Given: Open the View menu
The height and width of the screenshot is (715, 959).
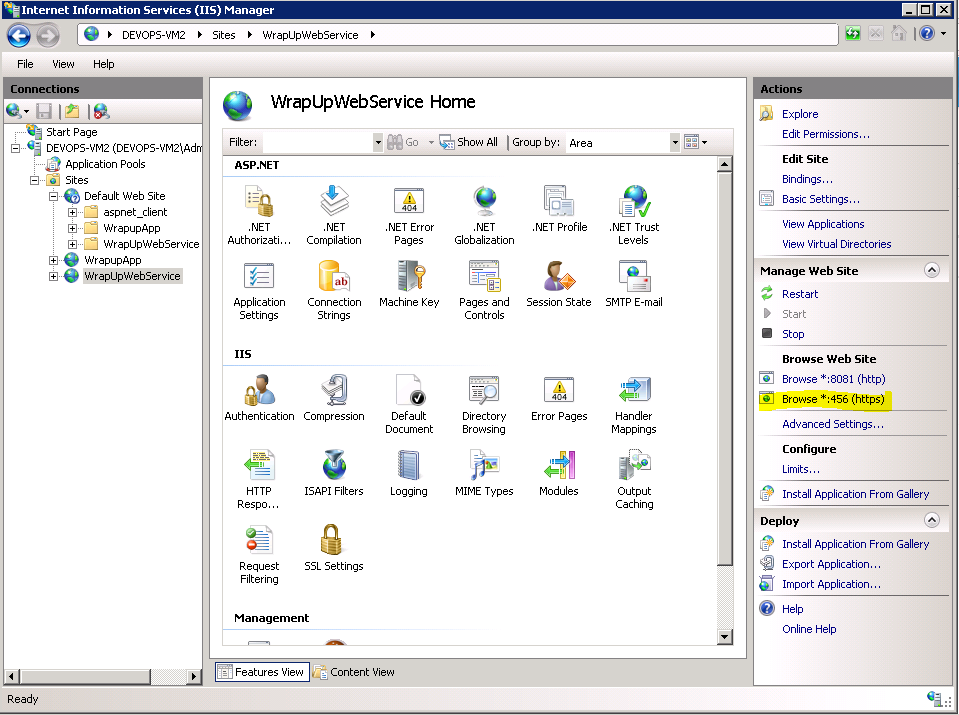Looking at the screenshot, I should click(63, 64).
